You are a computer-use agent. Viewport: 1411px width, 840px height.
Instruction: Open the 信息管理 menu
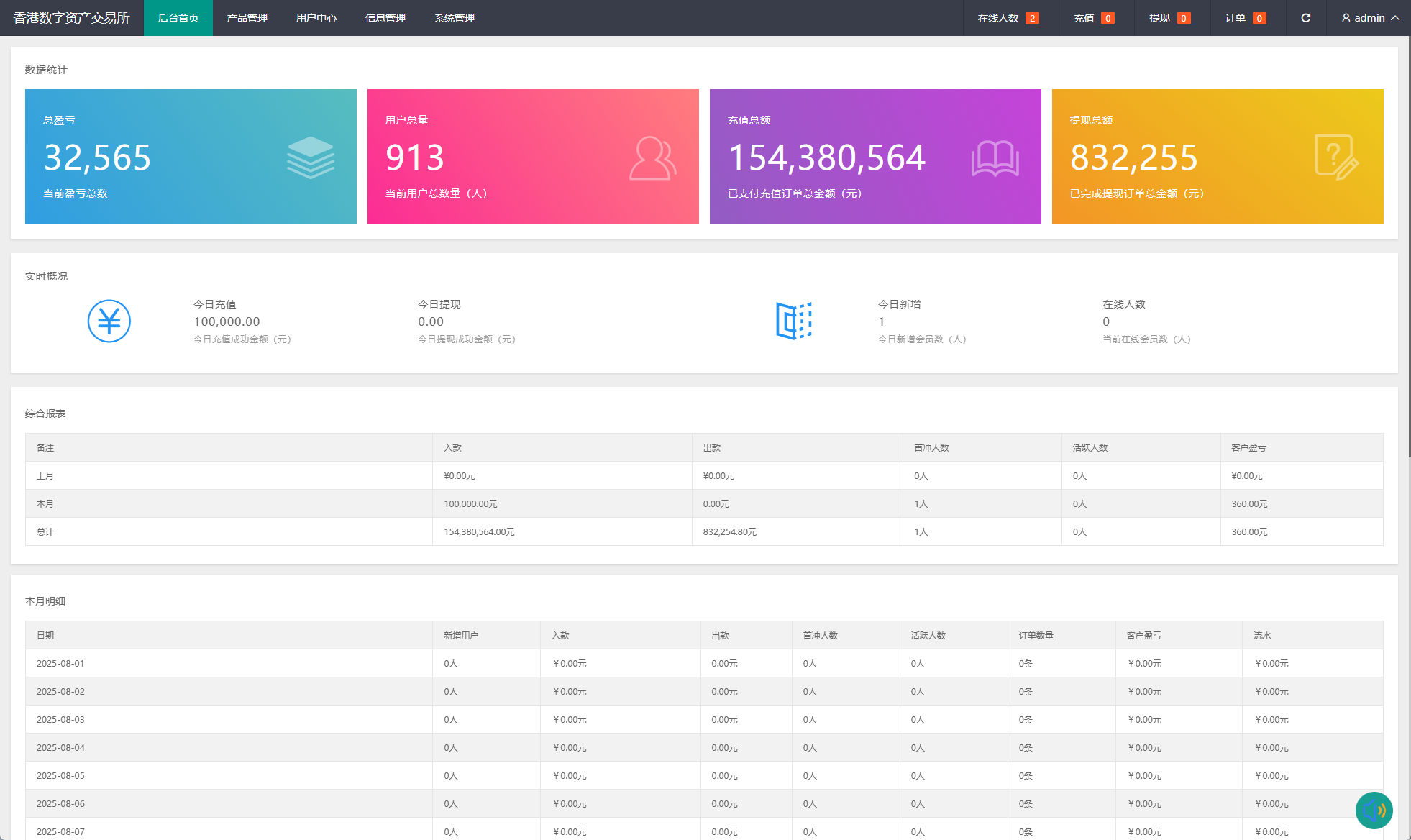tap(385, 18)
